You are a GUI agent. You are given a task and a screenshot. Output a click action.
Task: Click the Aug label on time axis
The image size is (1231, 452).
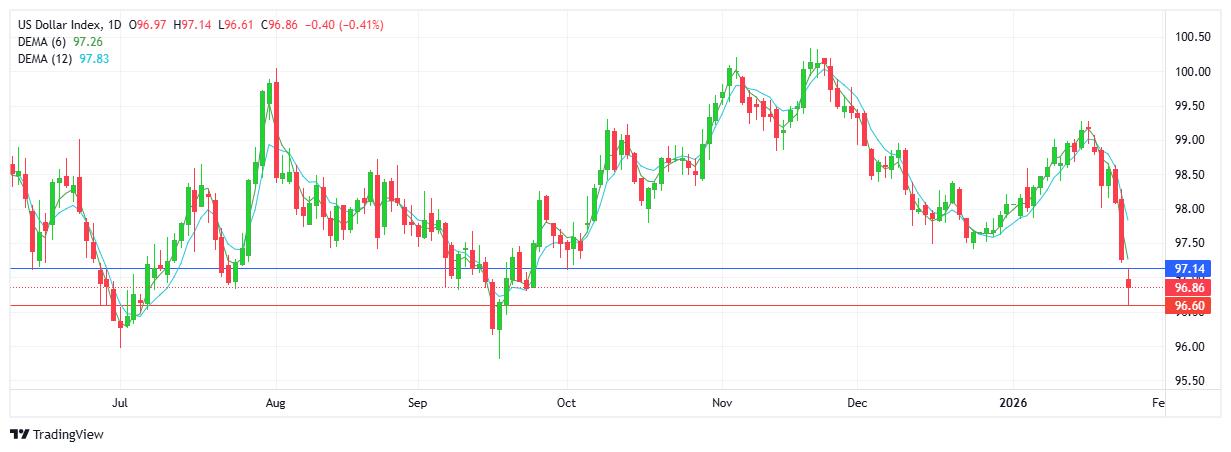click(x=276, y=403)
